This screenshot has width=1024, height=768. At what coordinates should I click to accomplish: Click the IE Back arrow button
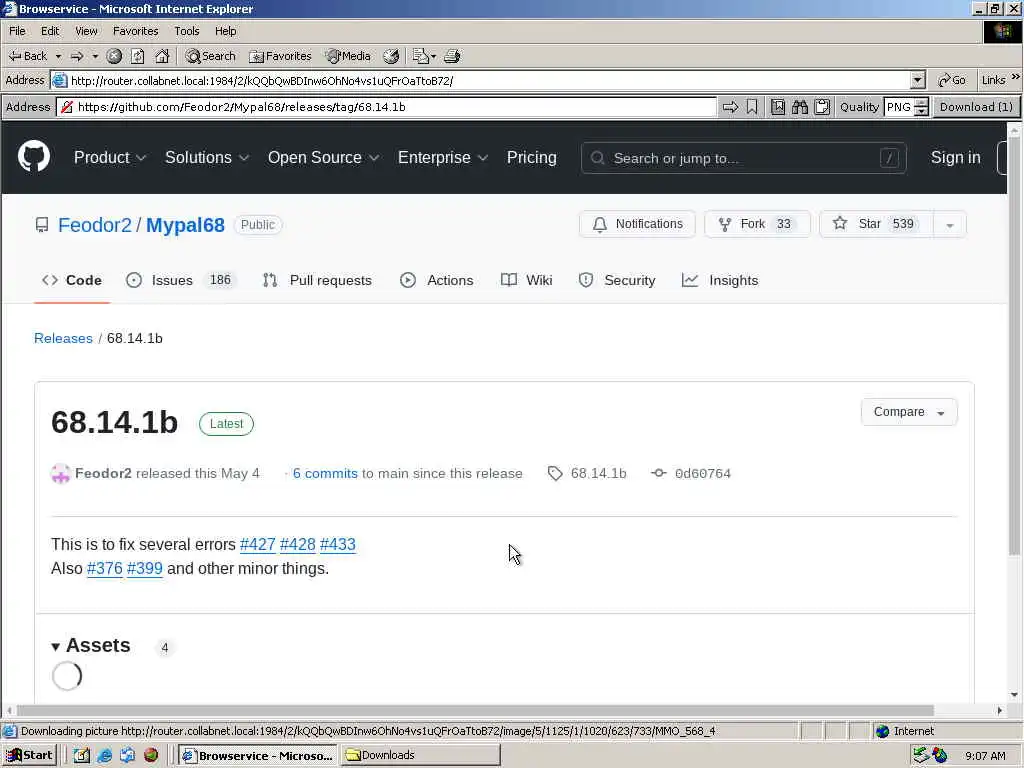27,56
